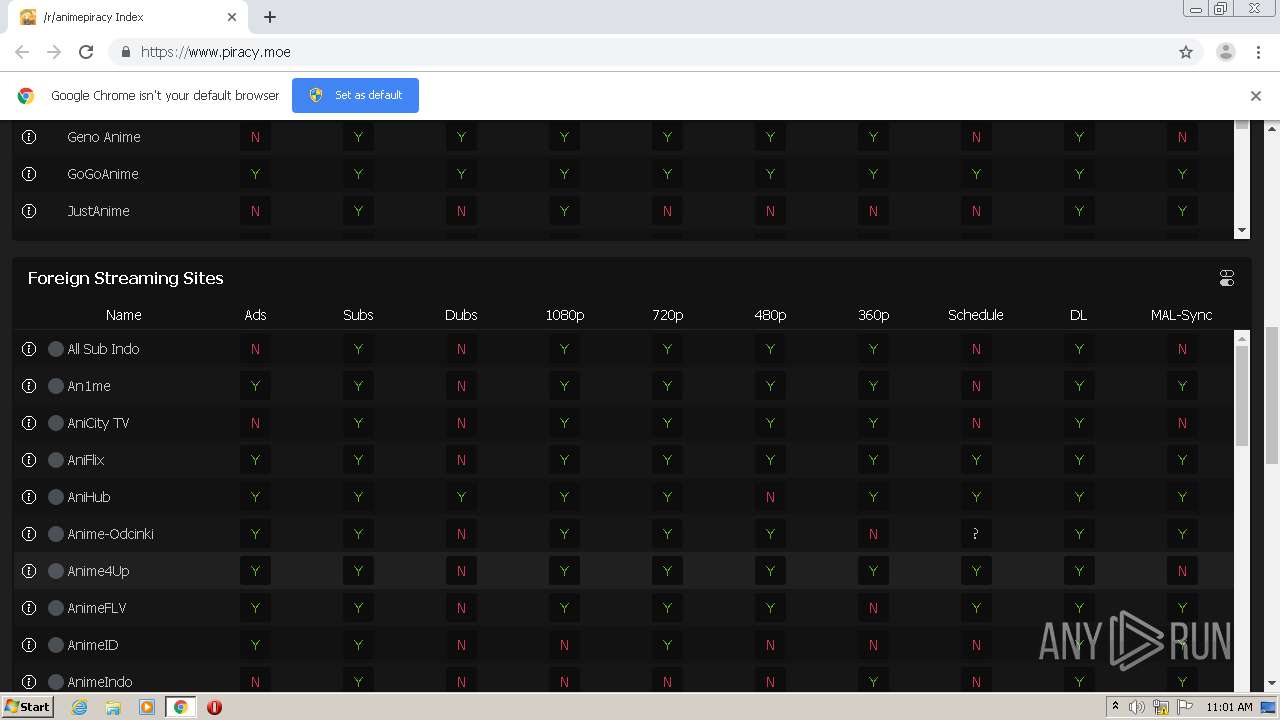Sort by the MAL-Sync column header

(1182, 315)
